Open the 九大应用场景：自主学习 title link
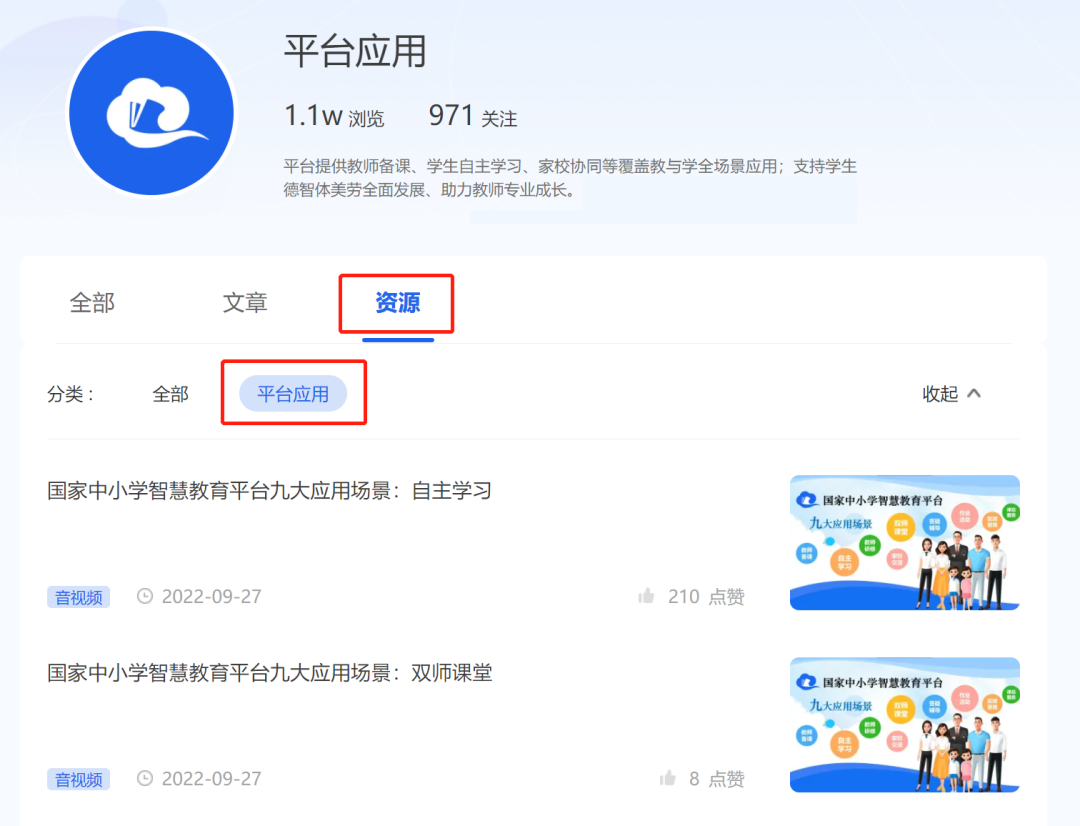Image resolution: width=1080 pixels, height=826 pixels. 270,491
